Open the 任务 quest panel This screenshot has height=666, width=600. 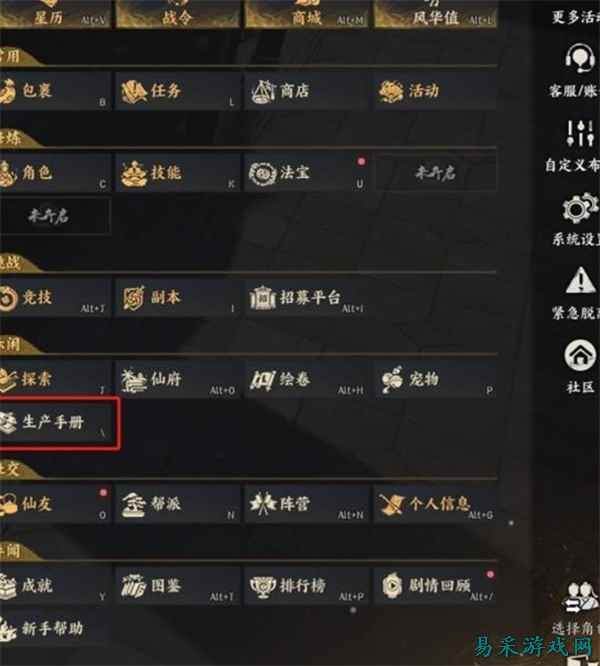pyautogui.click(x=177, y=91)
